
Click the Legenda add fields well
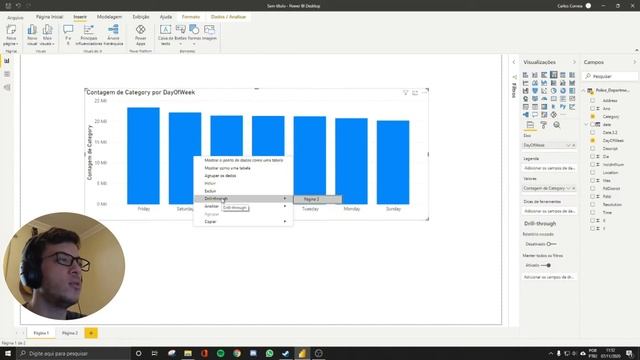(549, 168)
